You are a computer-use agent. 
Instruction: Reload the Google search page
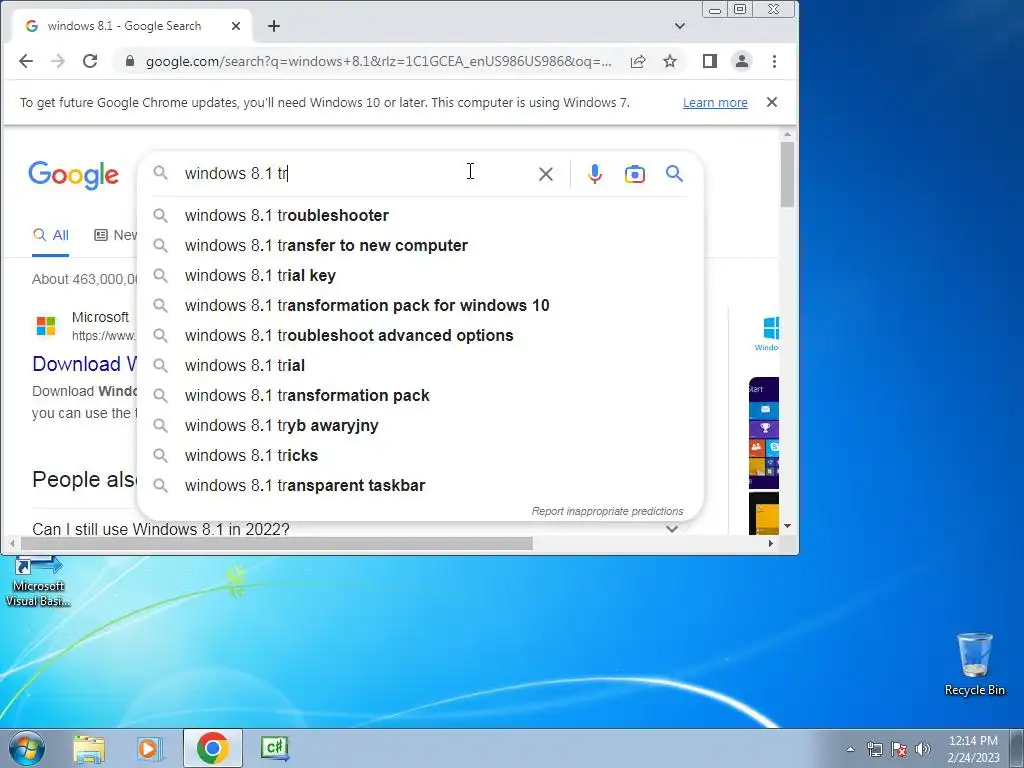90,61
